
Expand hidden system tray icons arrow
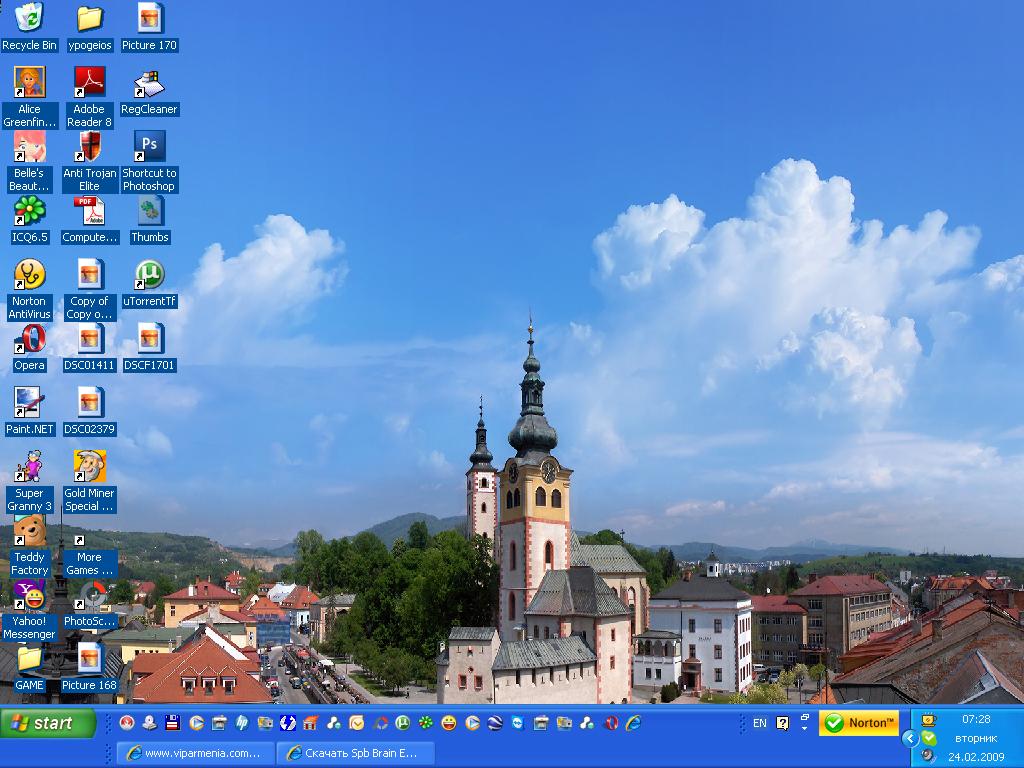(x=909, y=738)
